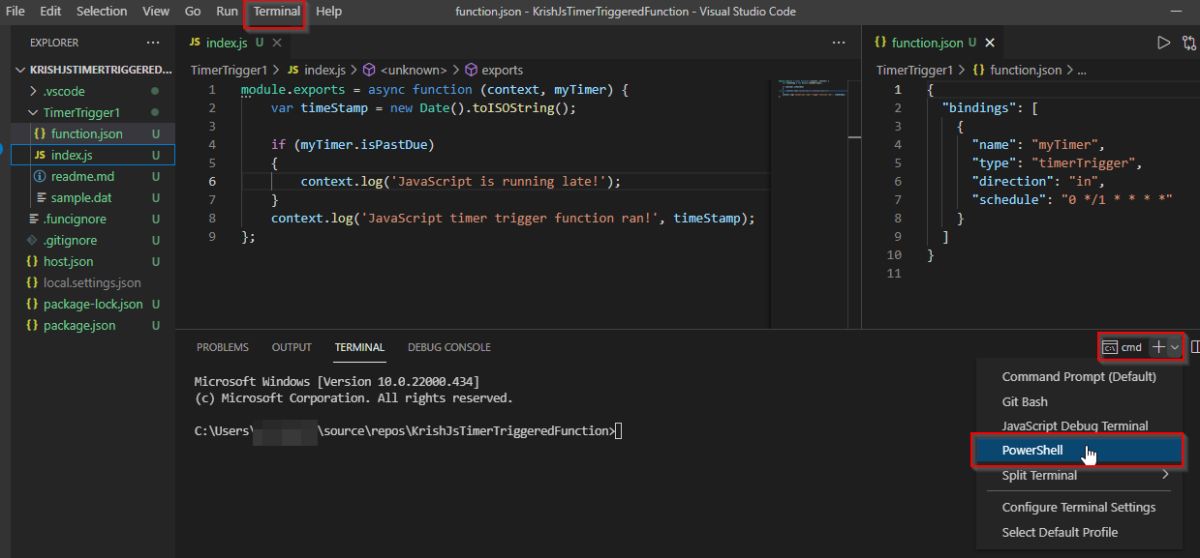The image size is (1200, 558).
Task: Select PowerShell from terminal profile list
Action: pyautogui.click(x=1078, y=450)
